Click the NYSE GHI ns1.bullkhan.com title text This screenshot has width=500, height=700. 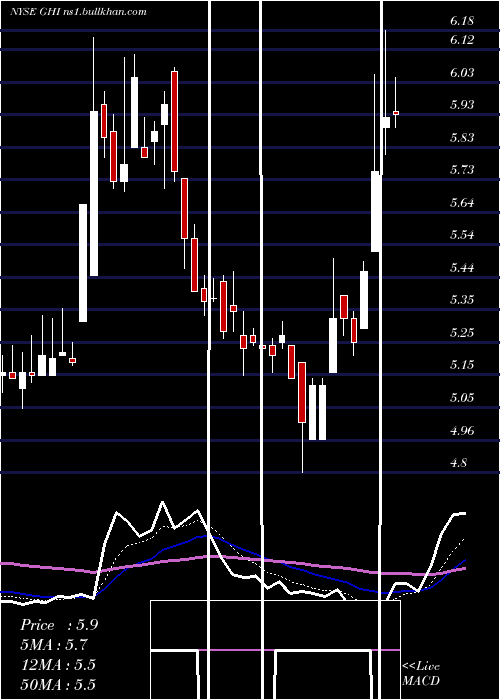coord(78,12)
